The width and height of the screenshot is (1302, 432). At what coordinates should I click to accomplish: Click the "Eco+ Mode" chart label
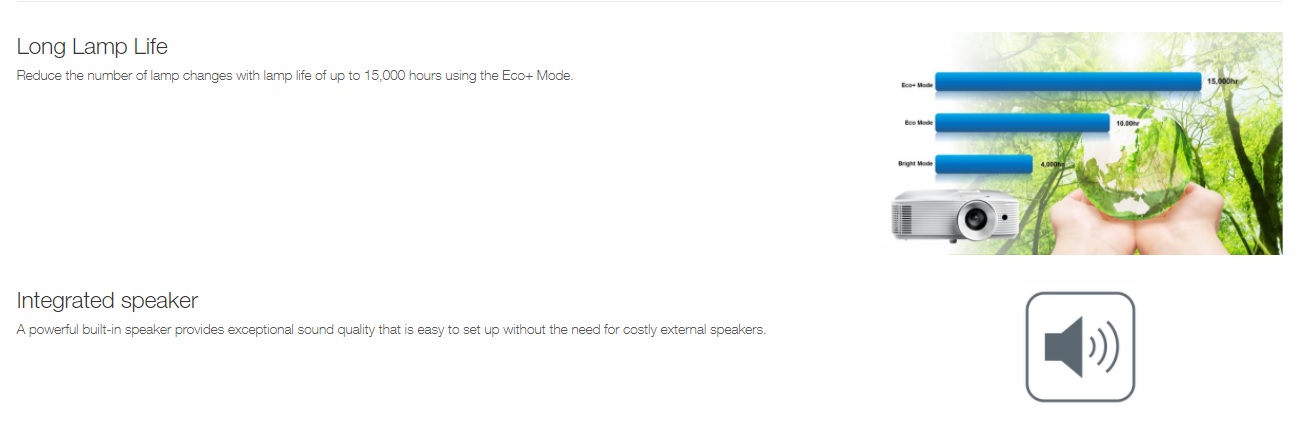pos(916,85)
